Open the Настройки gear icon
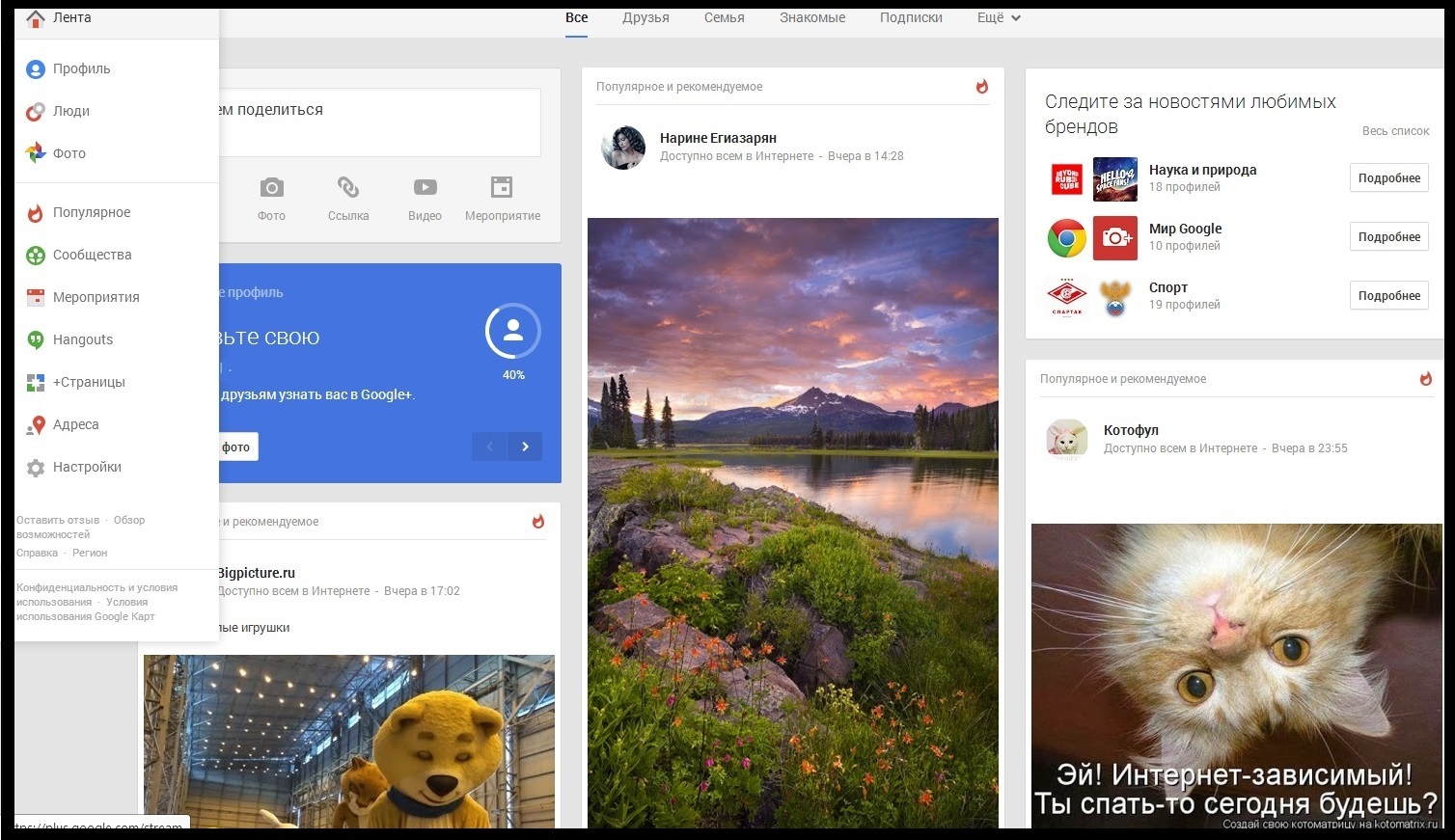 (36, 468)
